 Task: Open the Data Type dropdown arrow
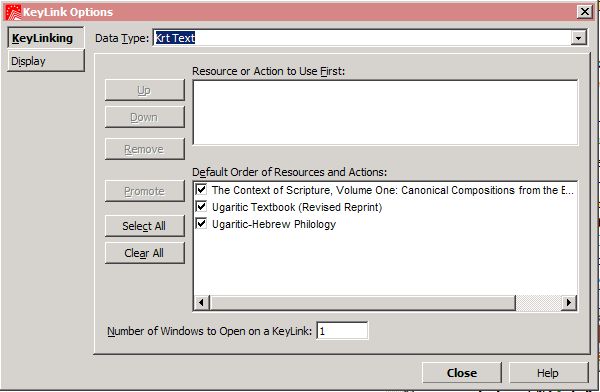click(579, 38)
